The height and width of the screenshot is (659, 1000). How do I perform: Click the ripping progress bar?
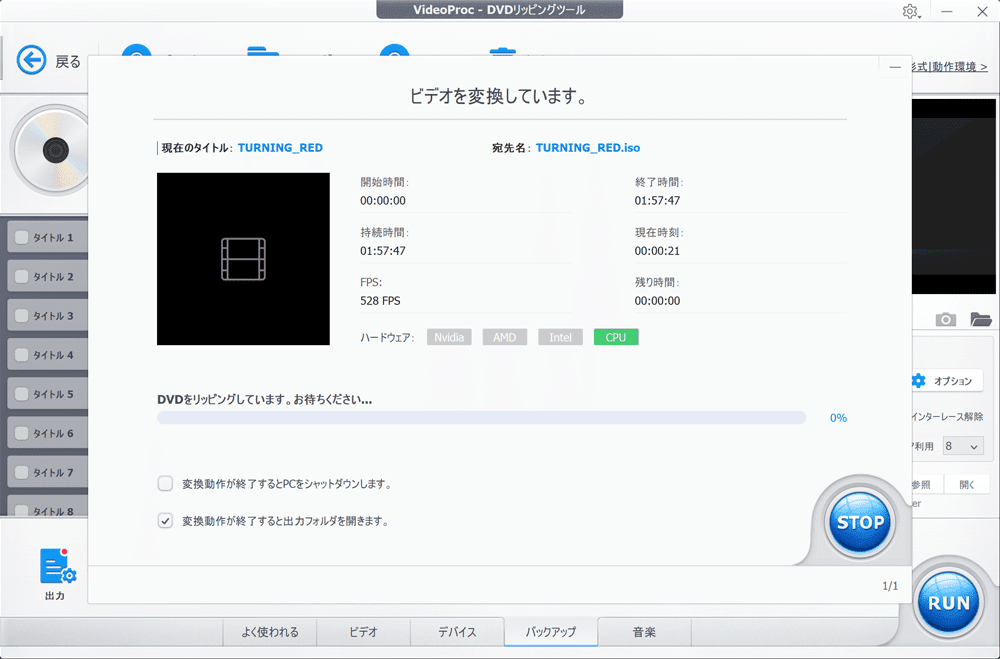coord(481,418)
